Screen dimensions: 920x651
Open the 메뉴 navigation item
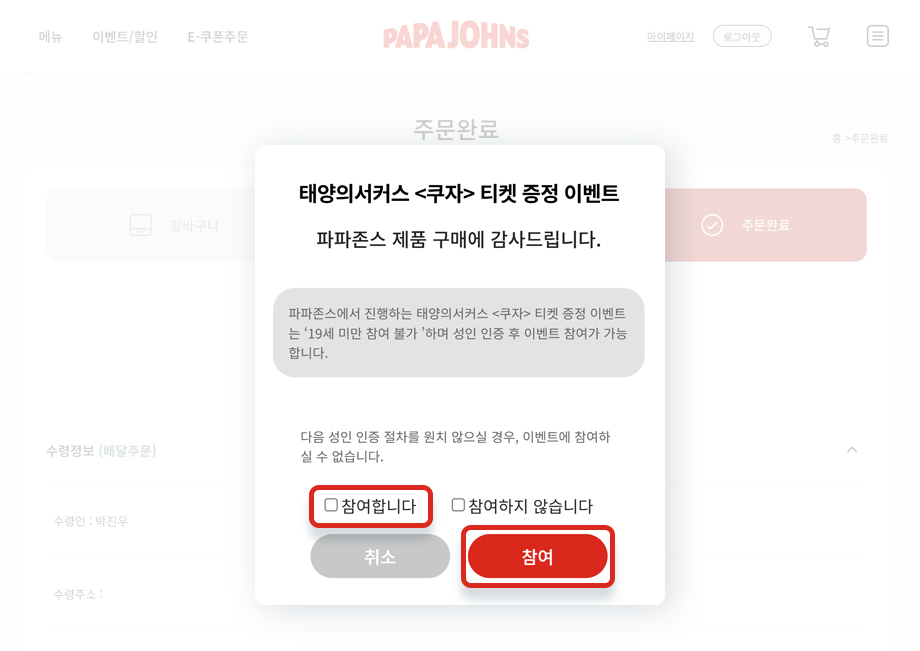51,37
